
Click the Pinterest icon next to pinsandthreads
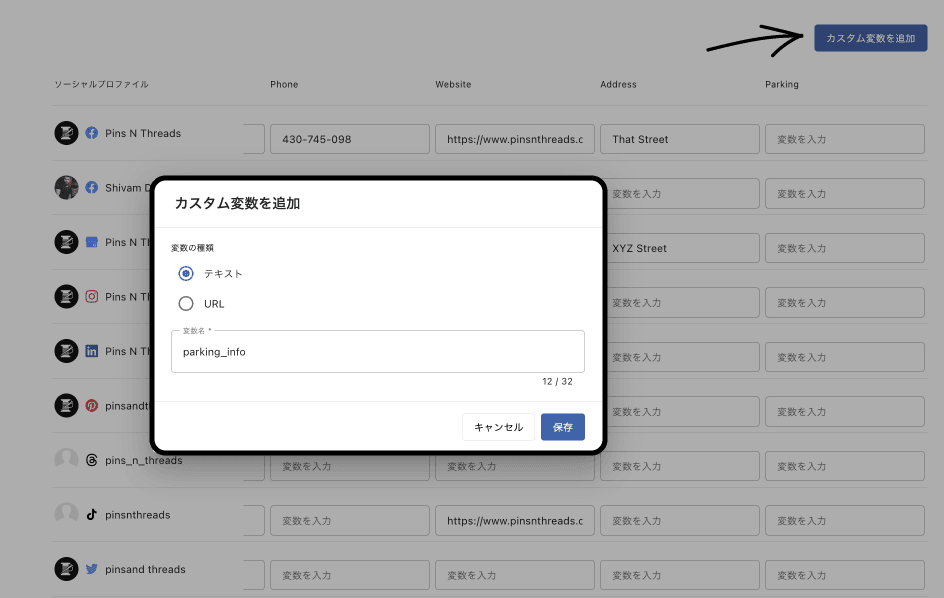(x=92, y=406)
